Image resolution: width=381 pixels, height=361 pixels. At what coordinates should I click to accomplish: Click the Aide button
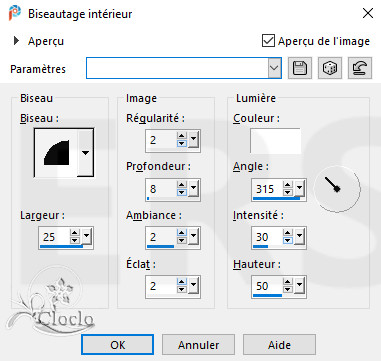(x=279, y=345)
